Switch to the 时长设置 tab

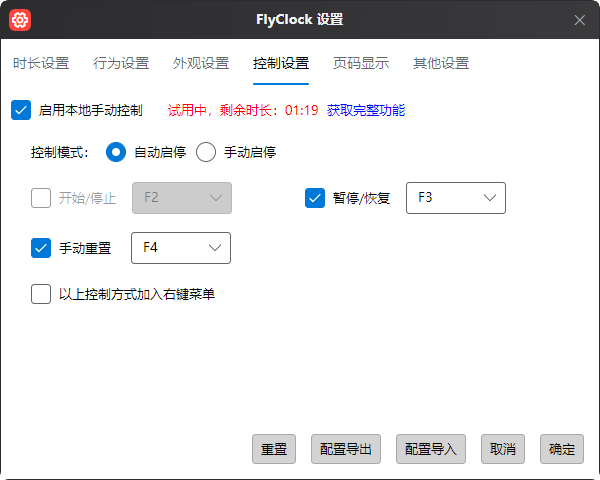pyautogui.click(x=41, y=63)
